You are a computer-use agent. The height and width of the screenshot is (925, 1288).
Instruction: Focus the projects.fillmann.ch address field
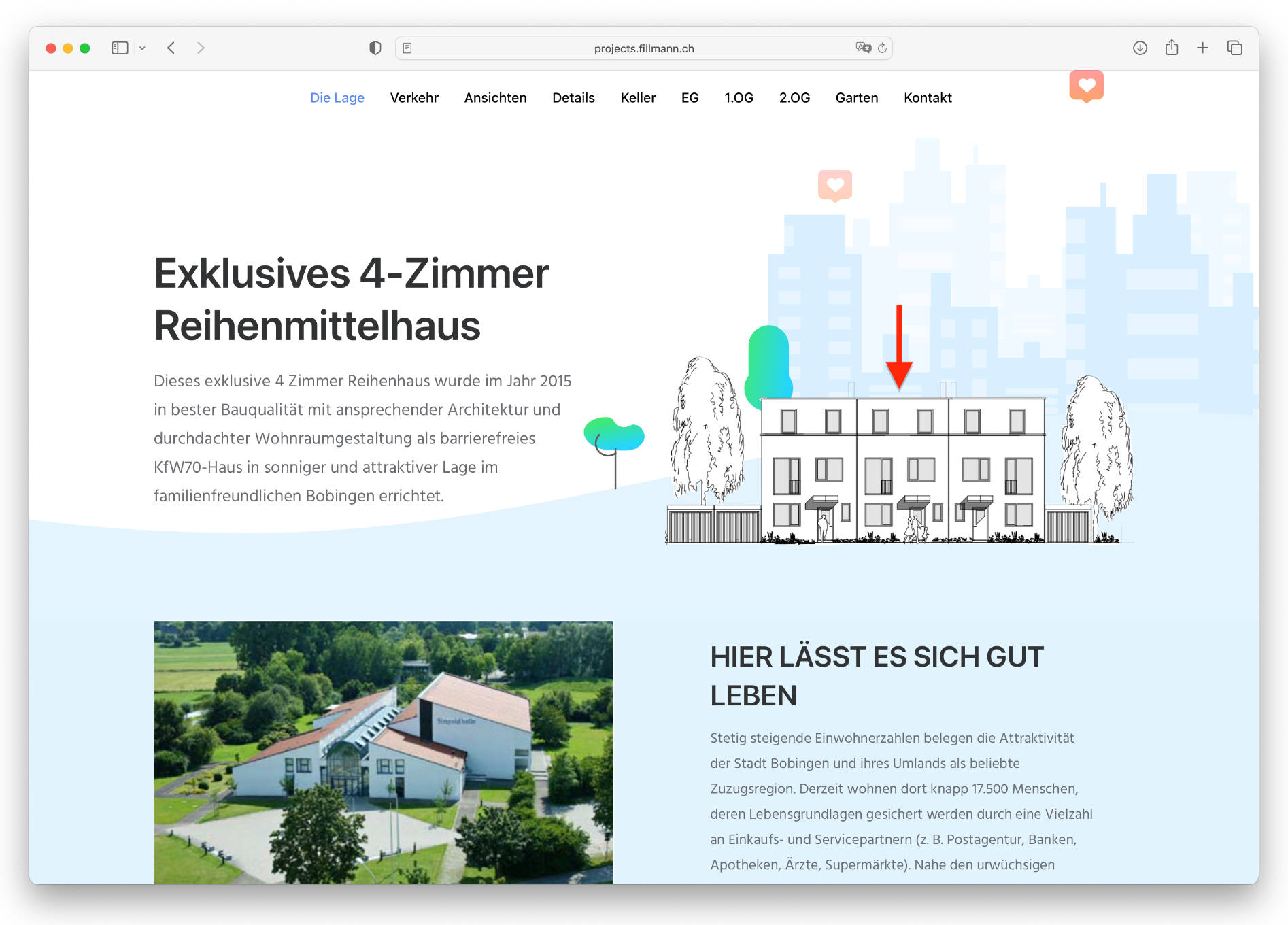[x=643, y=48]
